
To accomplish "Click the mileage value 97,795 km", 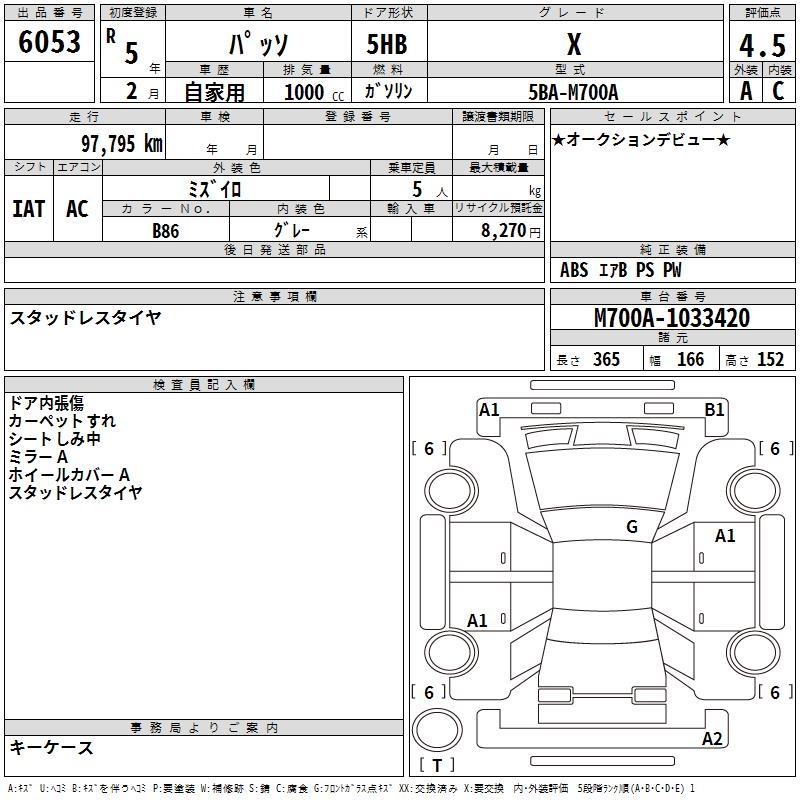I will coord(121,143).
